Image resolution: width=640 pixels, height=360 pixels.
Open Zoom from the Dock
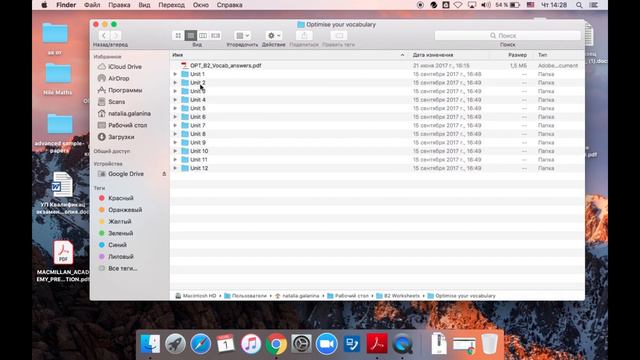(x=327, y=344)
